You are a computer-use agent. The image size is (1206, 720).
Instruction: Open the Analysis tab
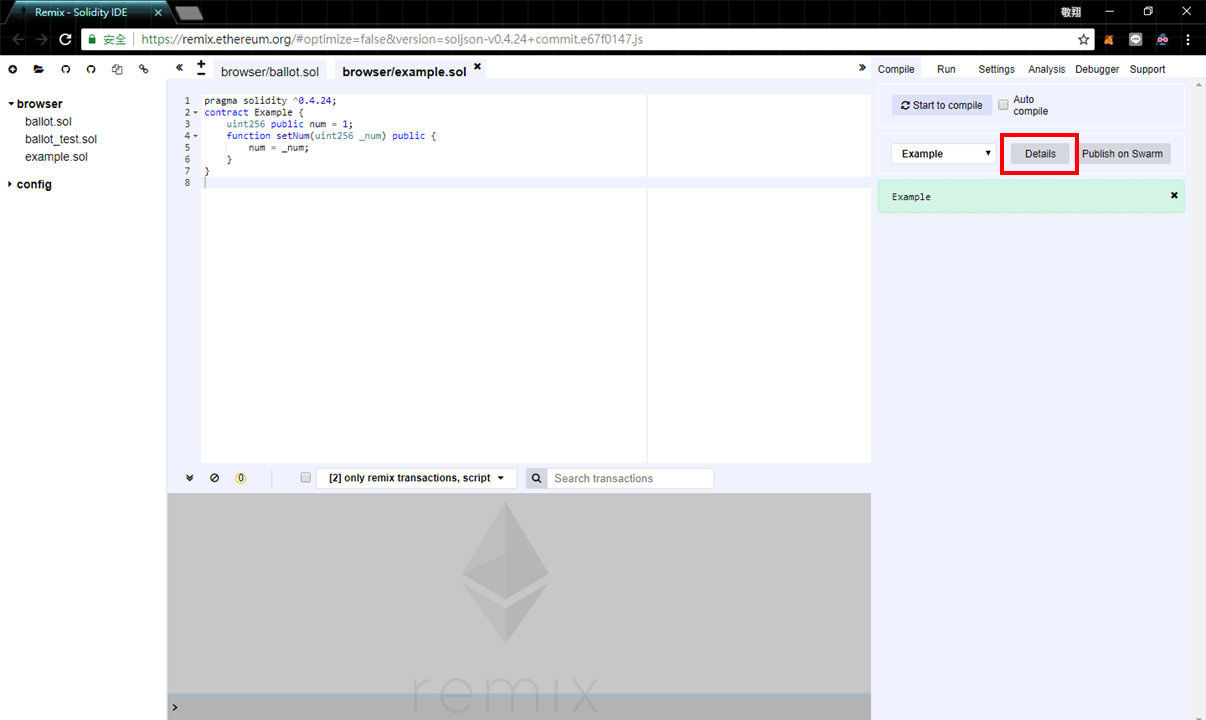click(x=1046, y=69)
